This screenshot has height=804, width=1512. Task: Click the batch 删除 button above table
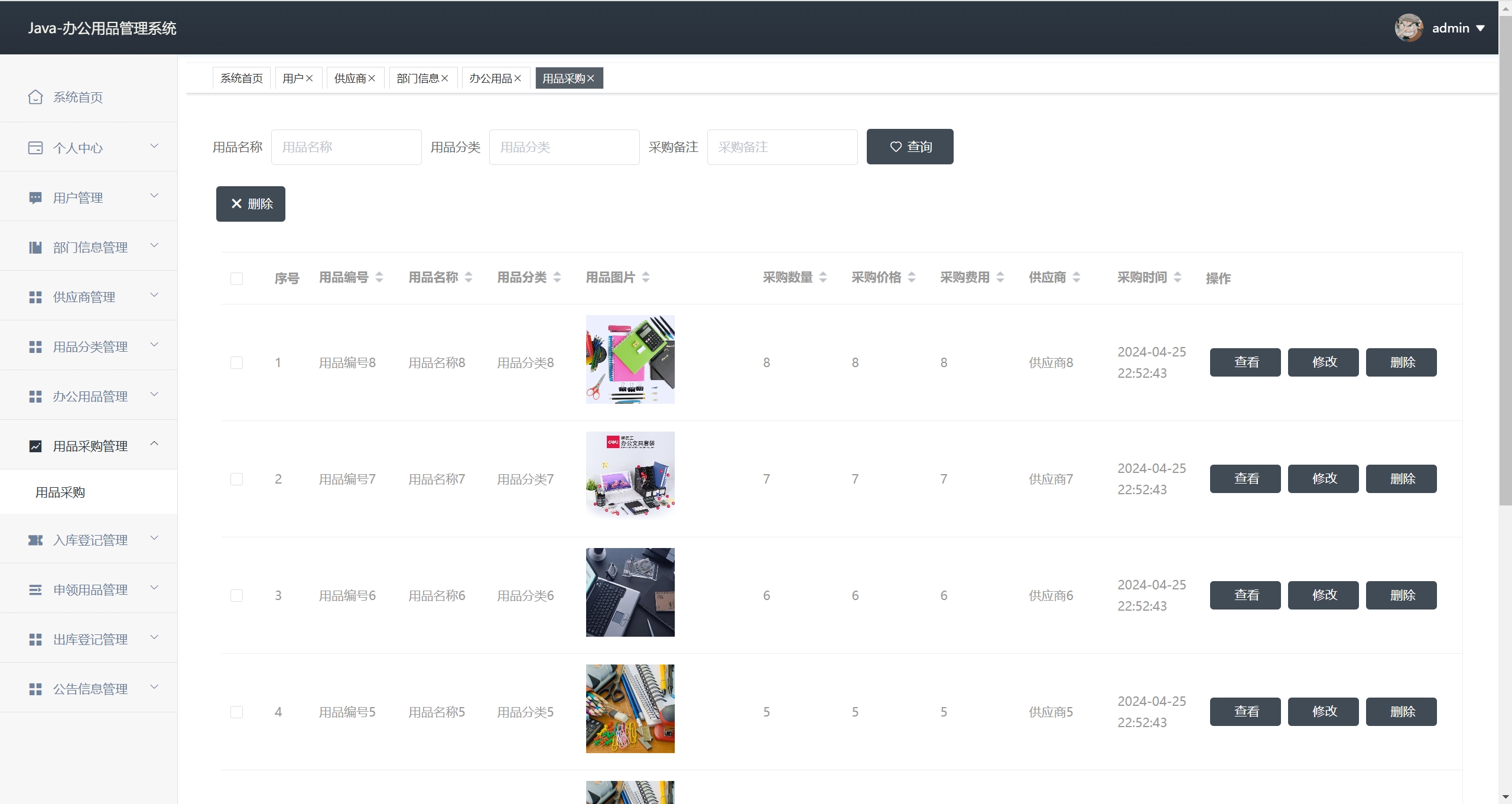(x=251, y=204)
